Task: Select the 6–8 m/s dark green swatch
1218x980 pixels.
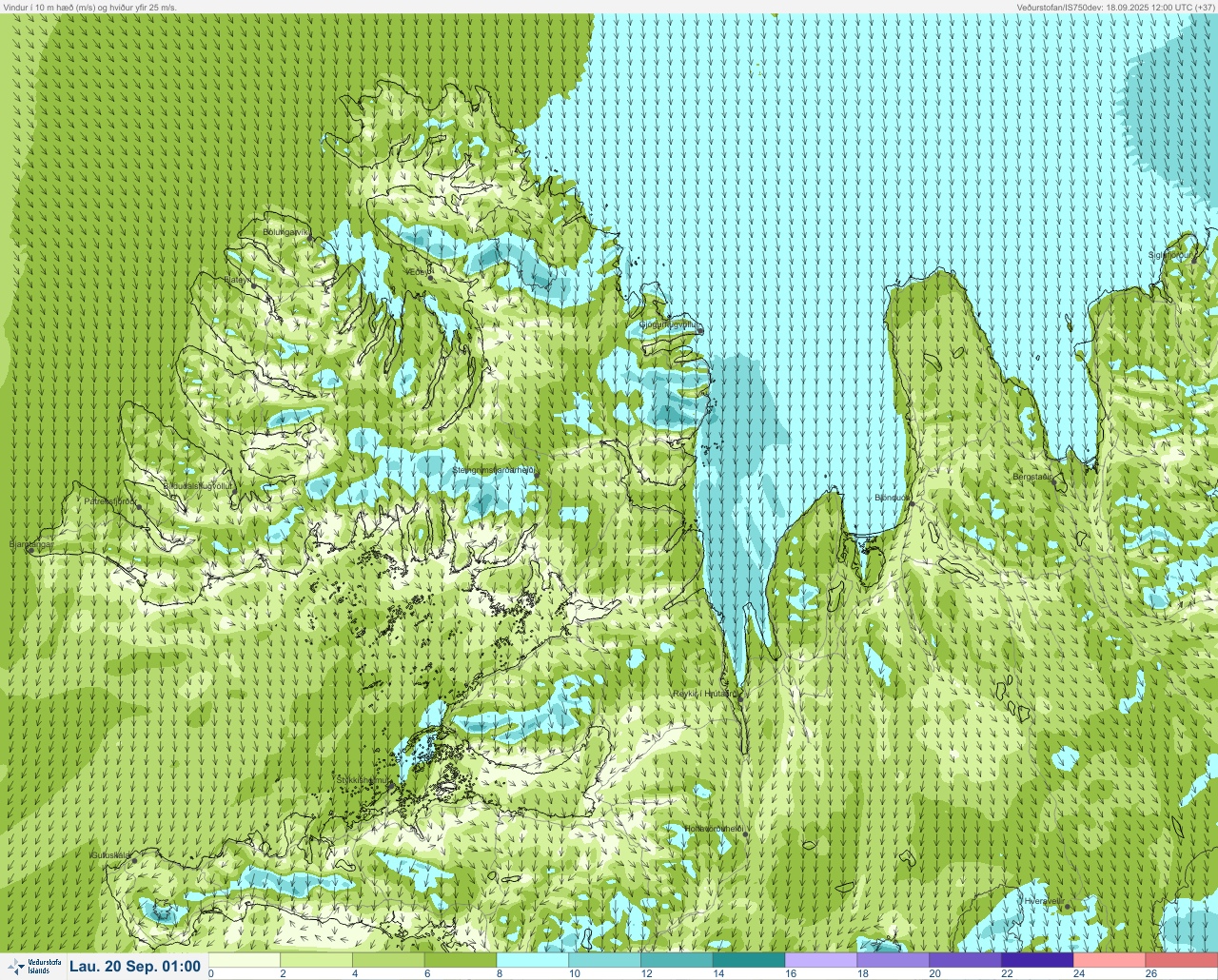Action: point(462,960)
